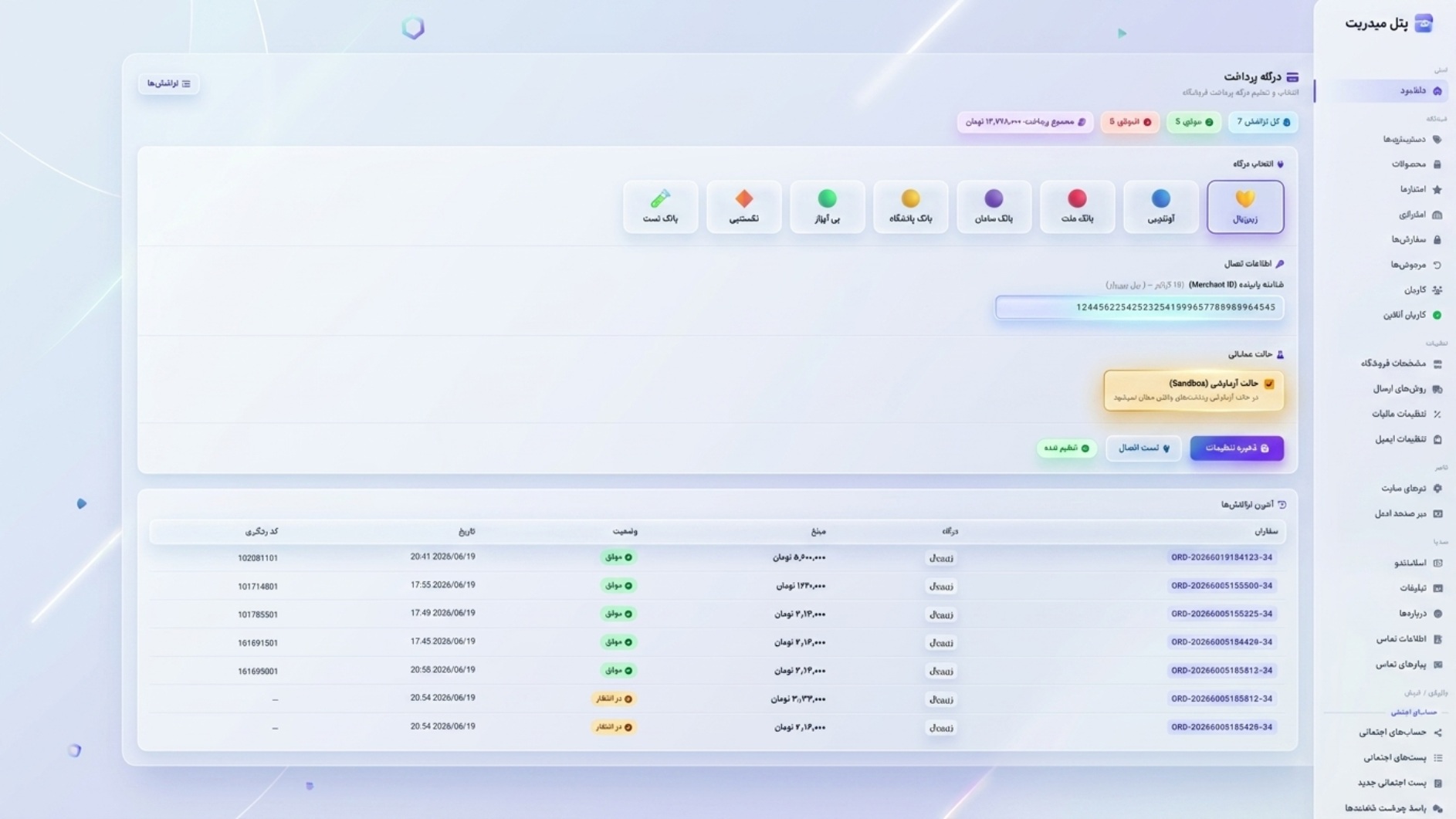Image resolution: width=1456 pixels, height=819 pixels.
Task: Open order link ORD-20266005185813-34
Action: tap(1221, 671)
